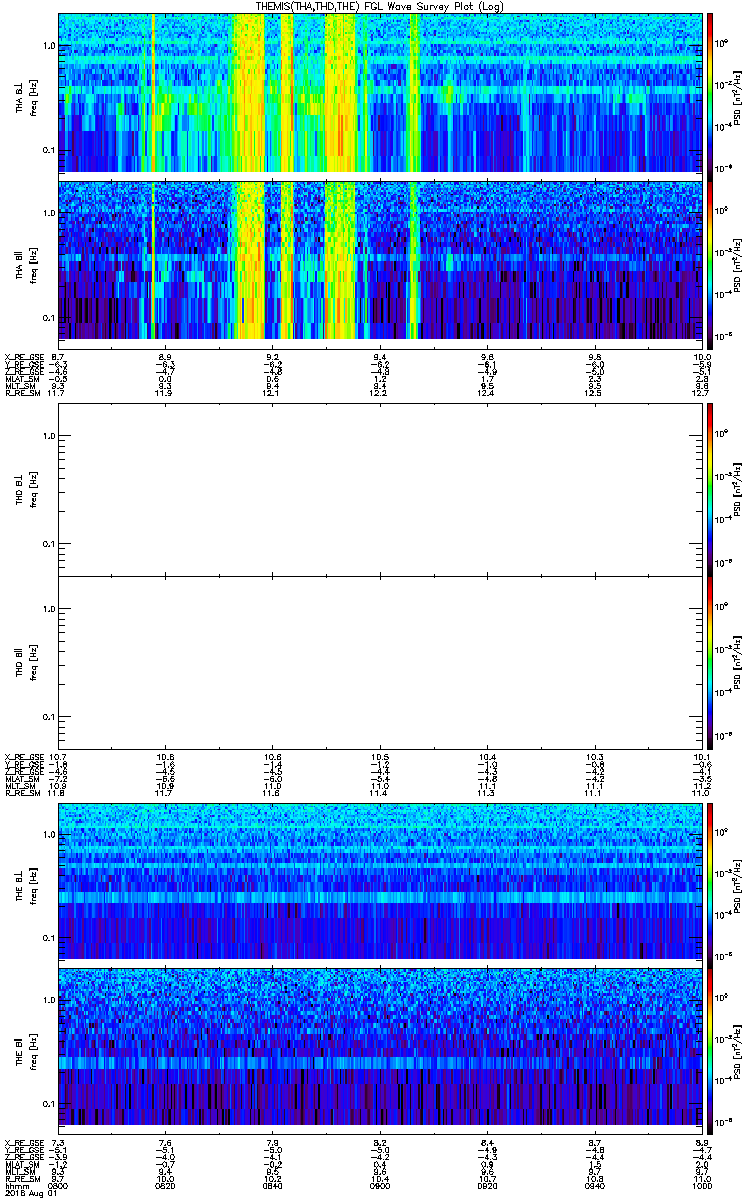
Task: Click the R_RE_SM row label under the THD panels
Action: click(x=22, y=791)
